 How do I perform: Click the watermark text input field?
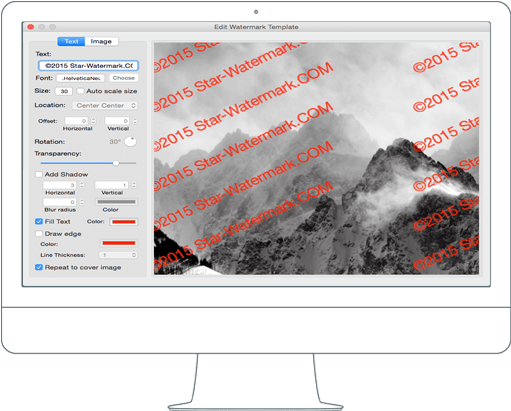88,66
